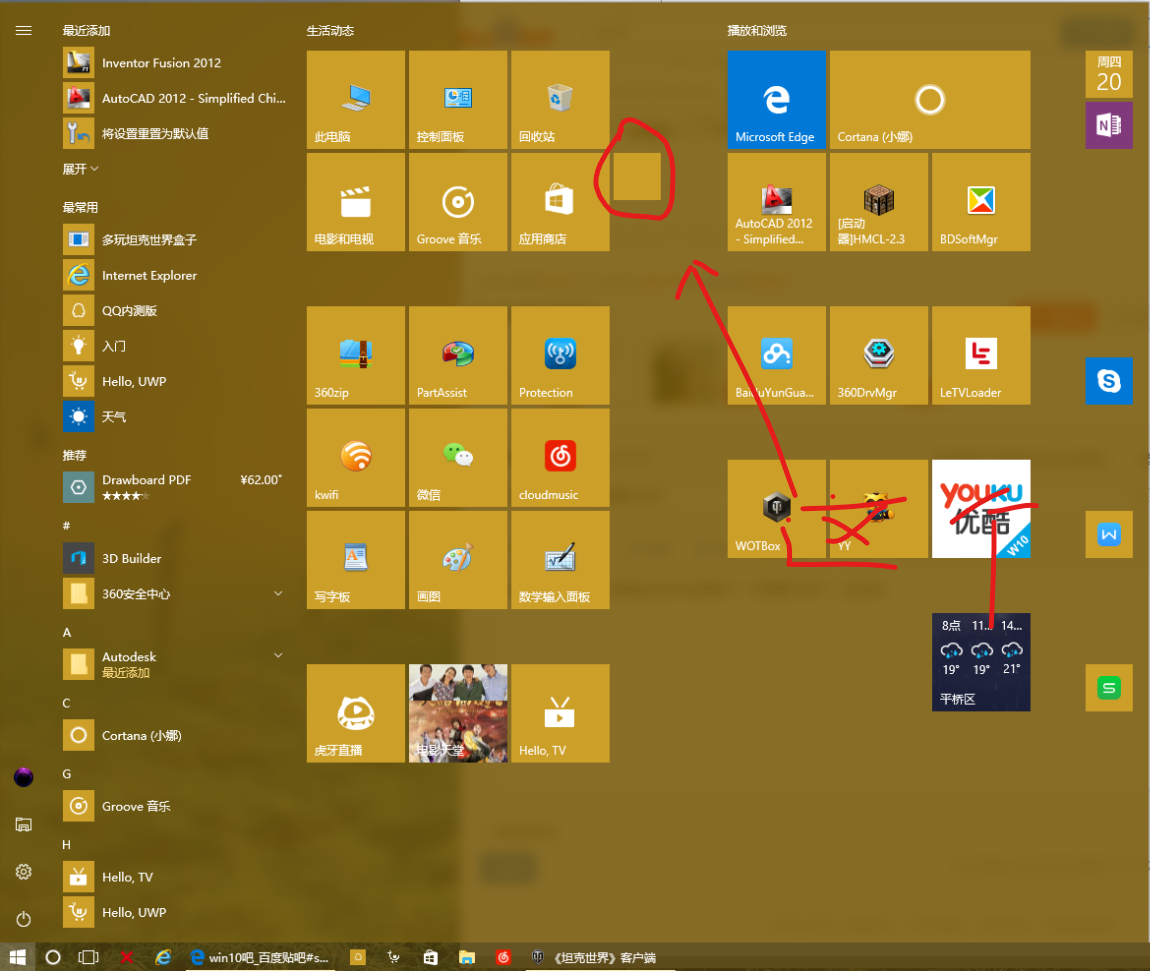Launch the Microsoft Edge tile

[777, 100]
